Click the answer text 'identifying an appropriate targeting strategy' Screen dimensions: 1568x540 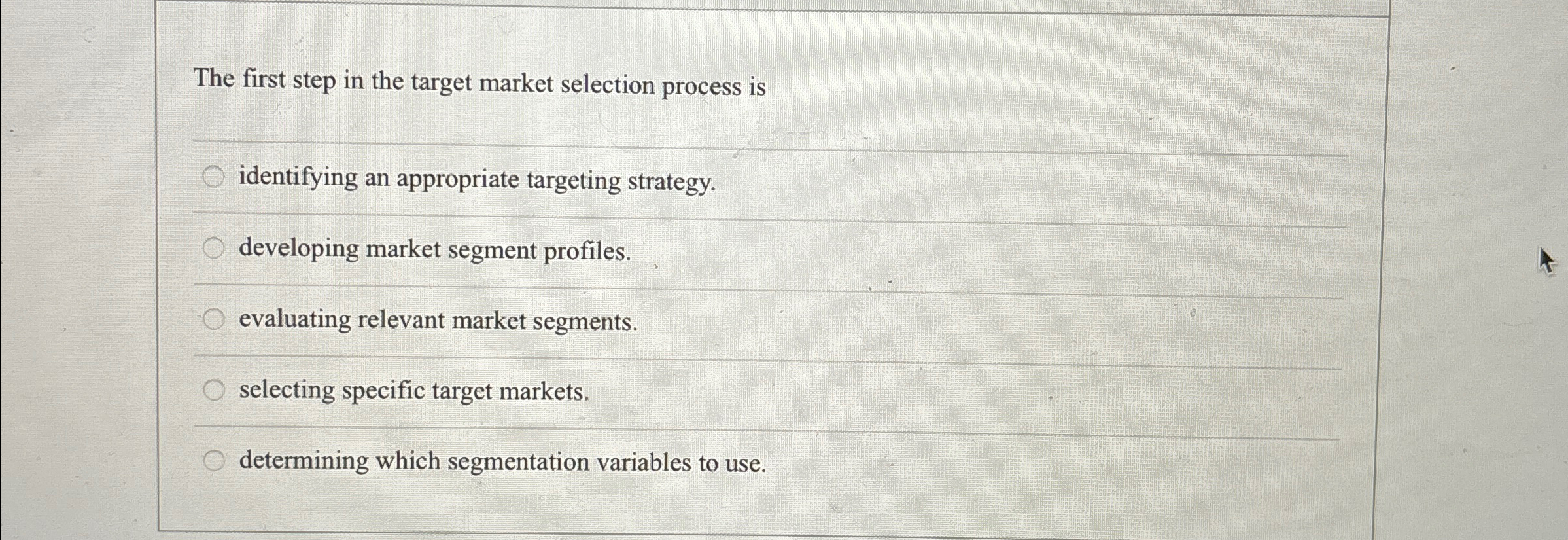(x=478, y=179)
